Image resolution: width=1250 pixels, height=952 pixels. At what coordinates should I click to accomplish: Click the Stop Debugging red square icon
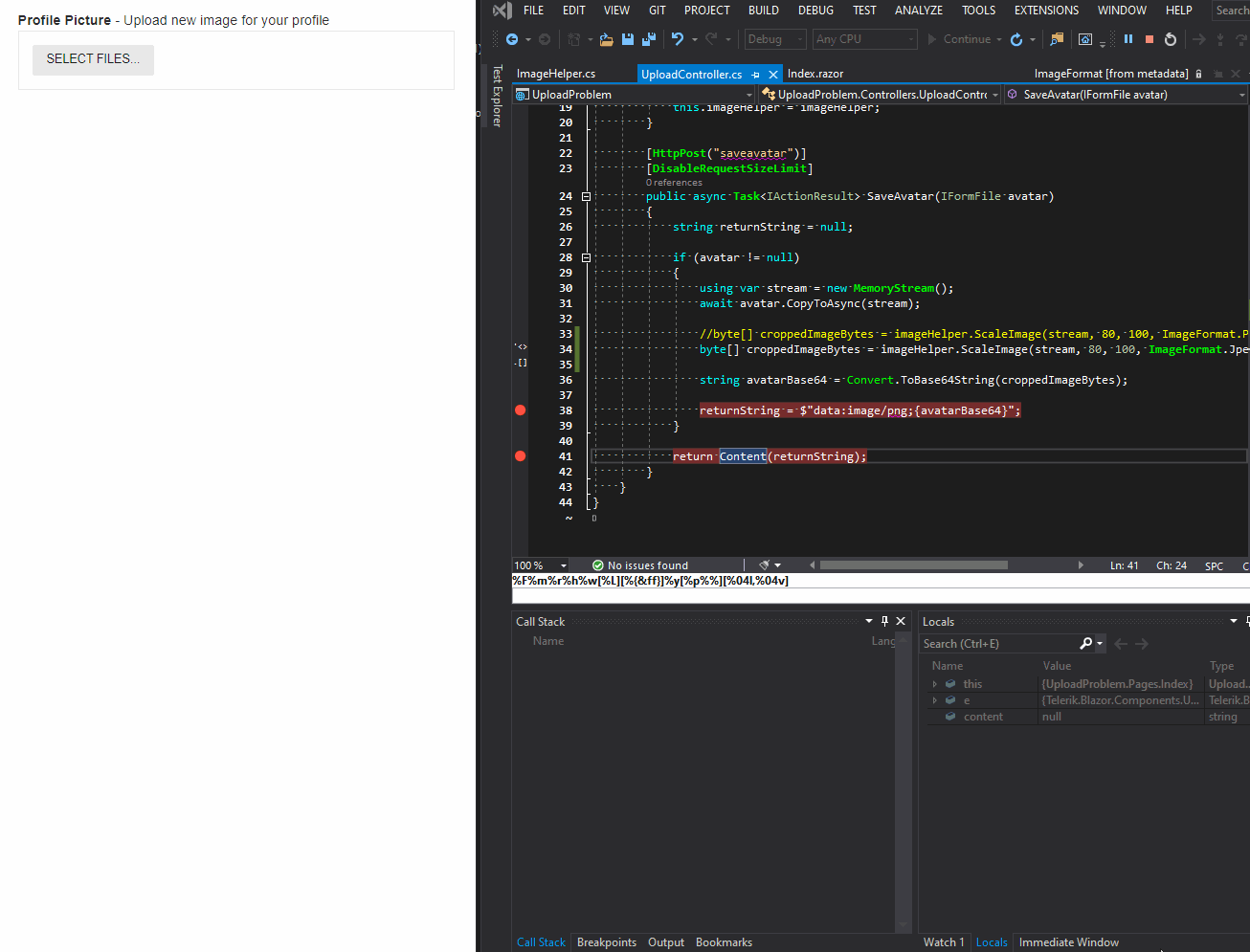[x=1149, y=39]
